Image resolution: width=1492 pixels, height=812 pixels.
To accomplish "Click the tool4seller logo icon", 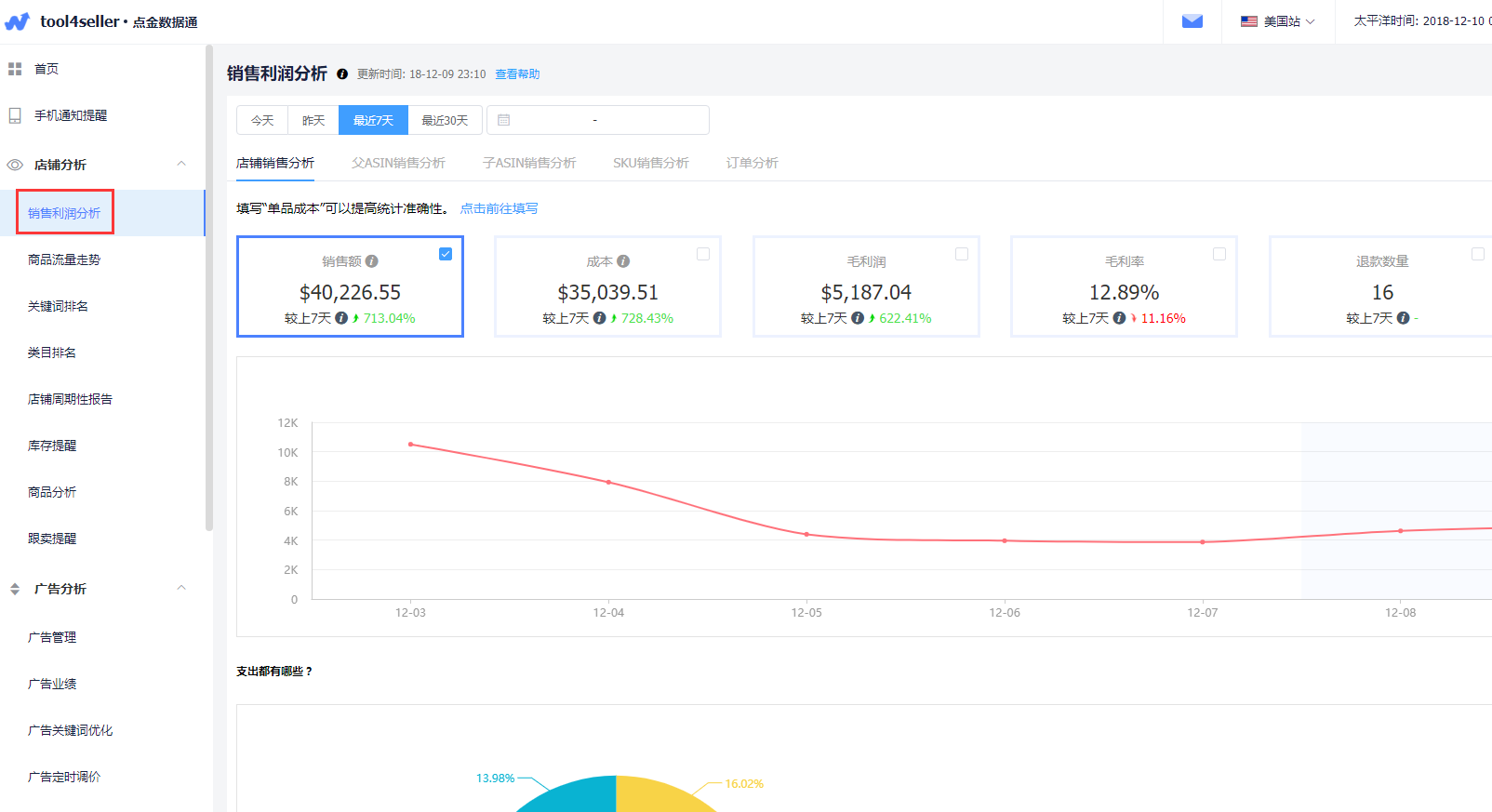I will 18,21.
